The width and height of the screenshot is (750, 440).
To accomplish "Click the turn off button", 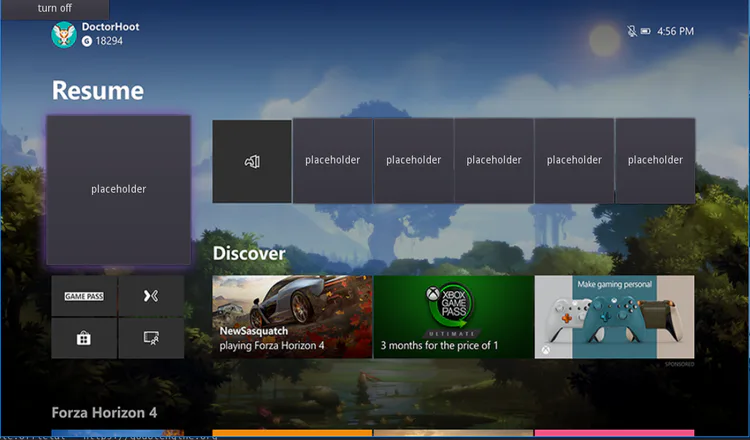I will point(55,9).
